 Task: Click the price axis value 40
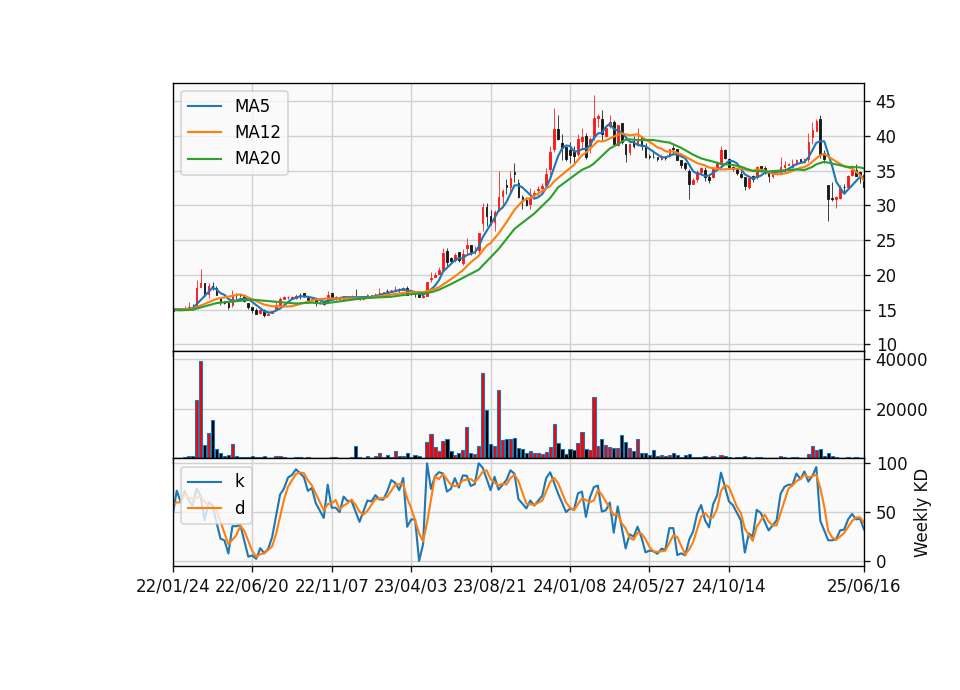(x=885, y=137)
